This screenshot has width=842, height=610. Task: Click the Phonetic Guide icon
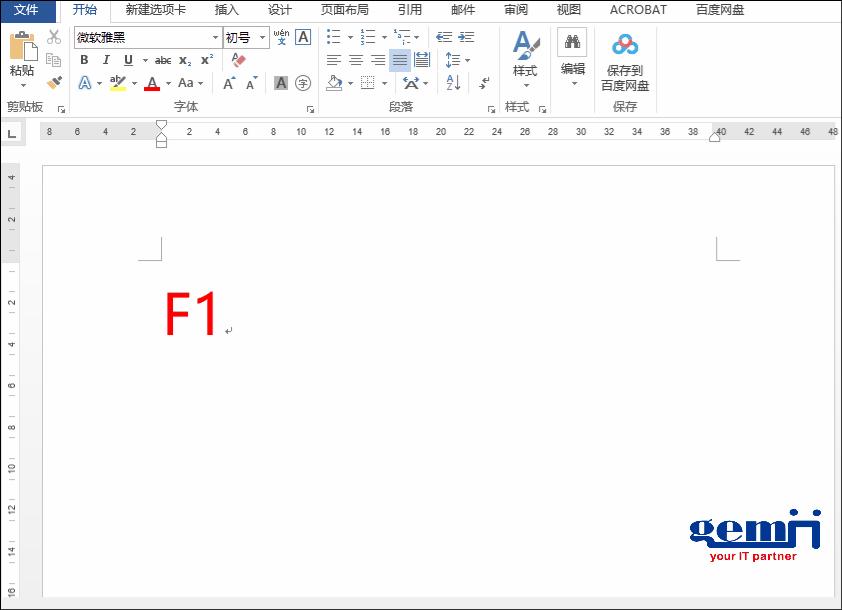tap(283, 37)
